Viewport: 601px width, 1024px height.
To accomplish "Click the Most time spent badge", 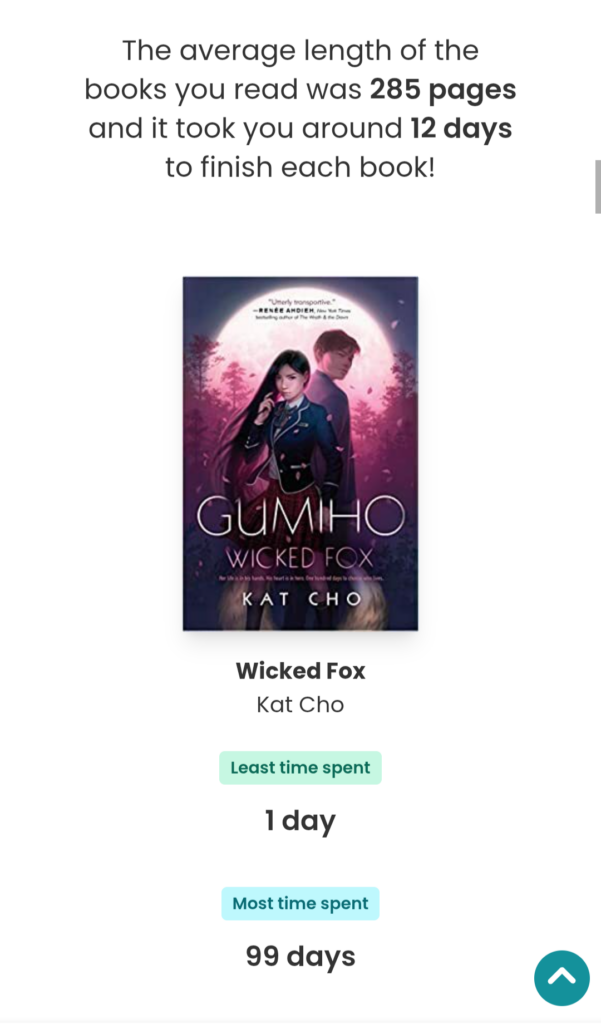I will tap(300, 904).
